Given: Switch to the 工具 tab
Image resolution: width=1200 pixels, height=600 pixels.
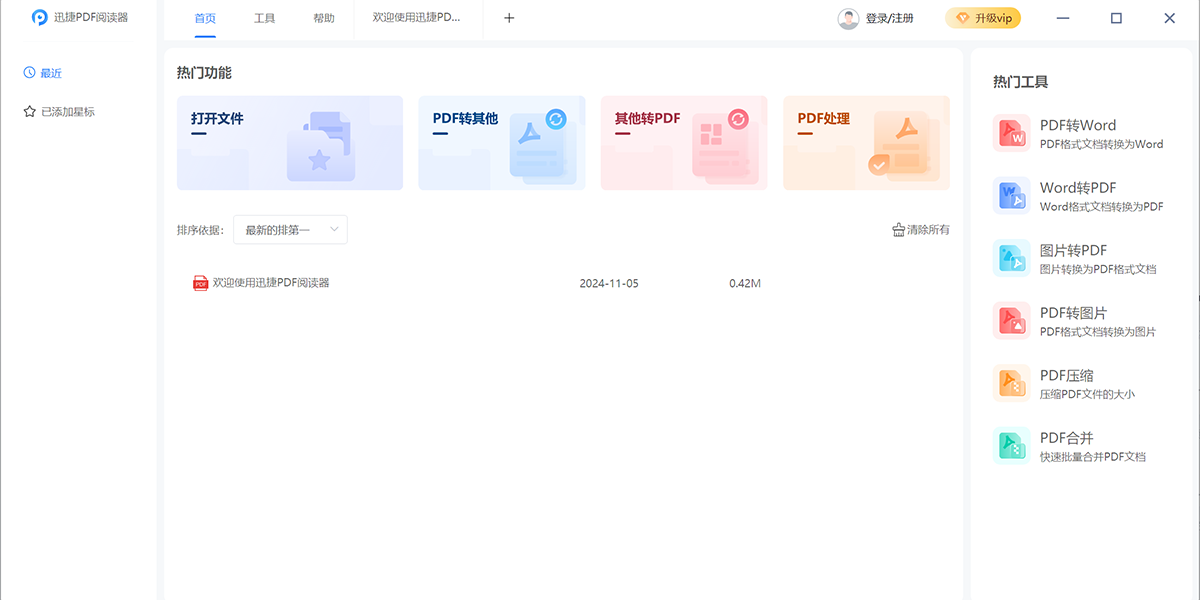Looking at the screenshot, I should 264,17.
